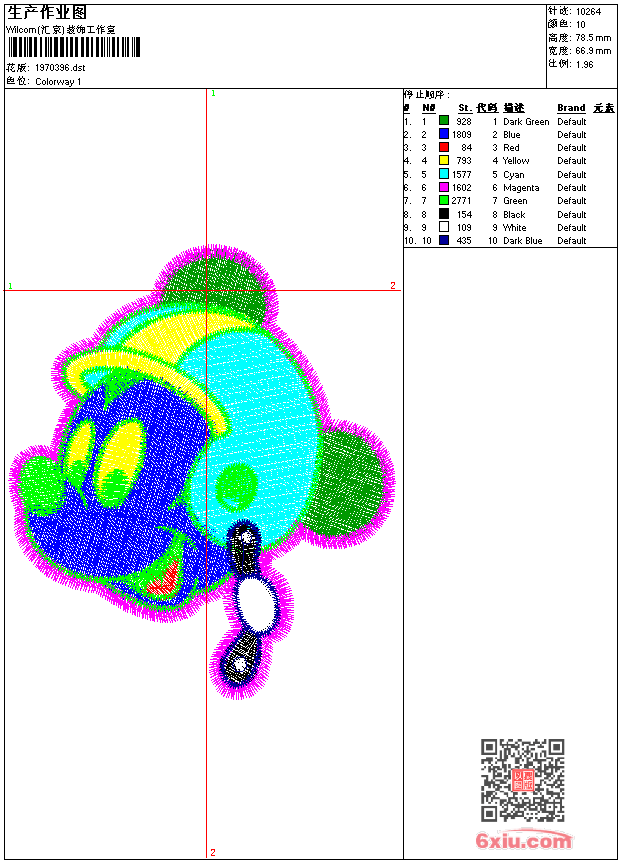The width and height of the screenshot is (620, 860).
Task: Click stitch count 928 in Dark Green row
Action: [464, 122]
